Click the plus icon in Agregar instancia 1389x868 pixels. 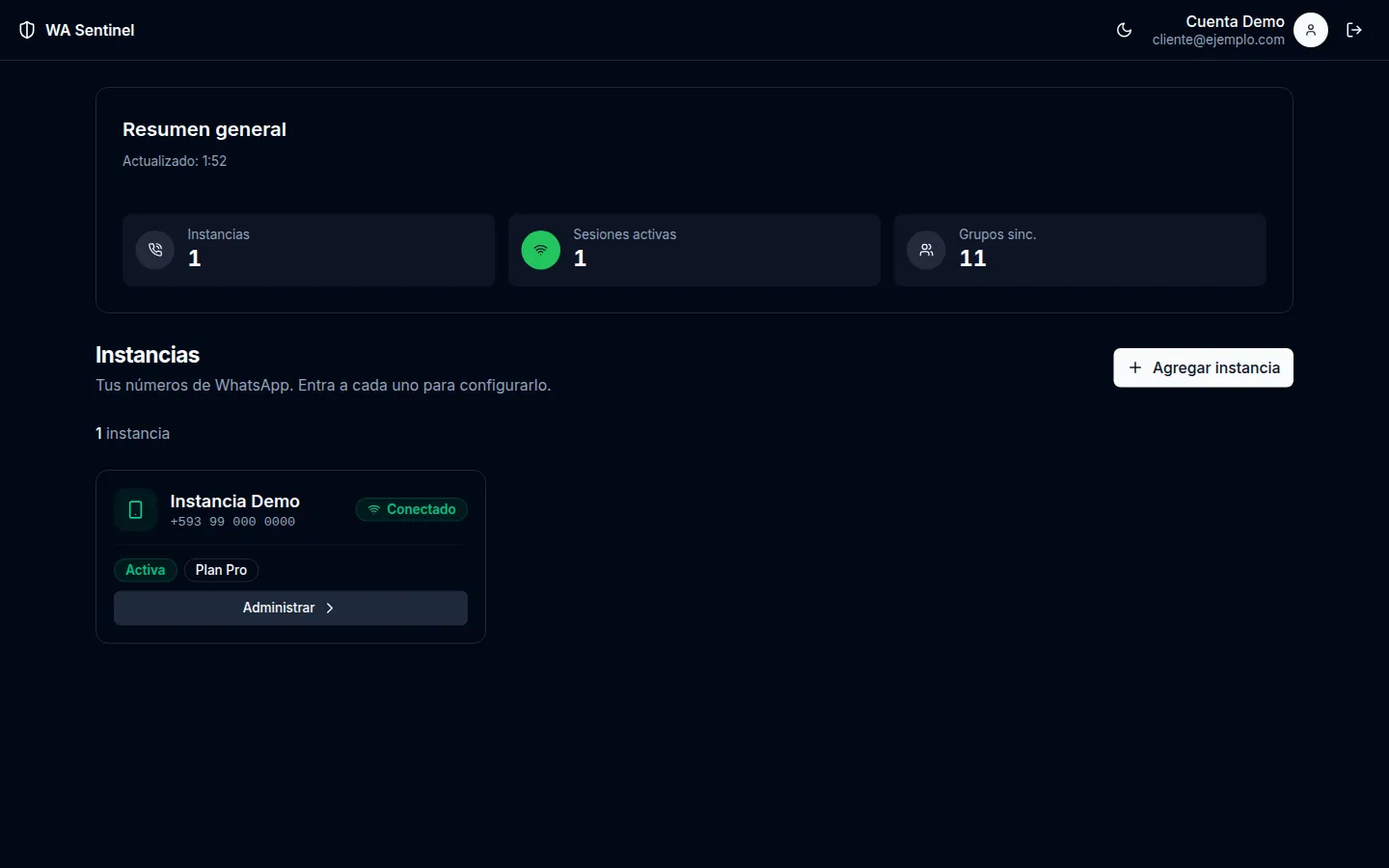tap(1135, 367)
